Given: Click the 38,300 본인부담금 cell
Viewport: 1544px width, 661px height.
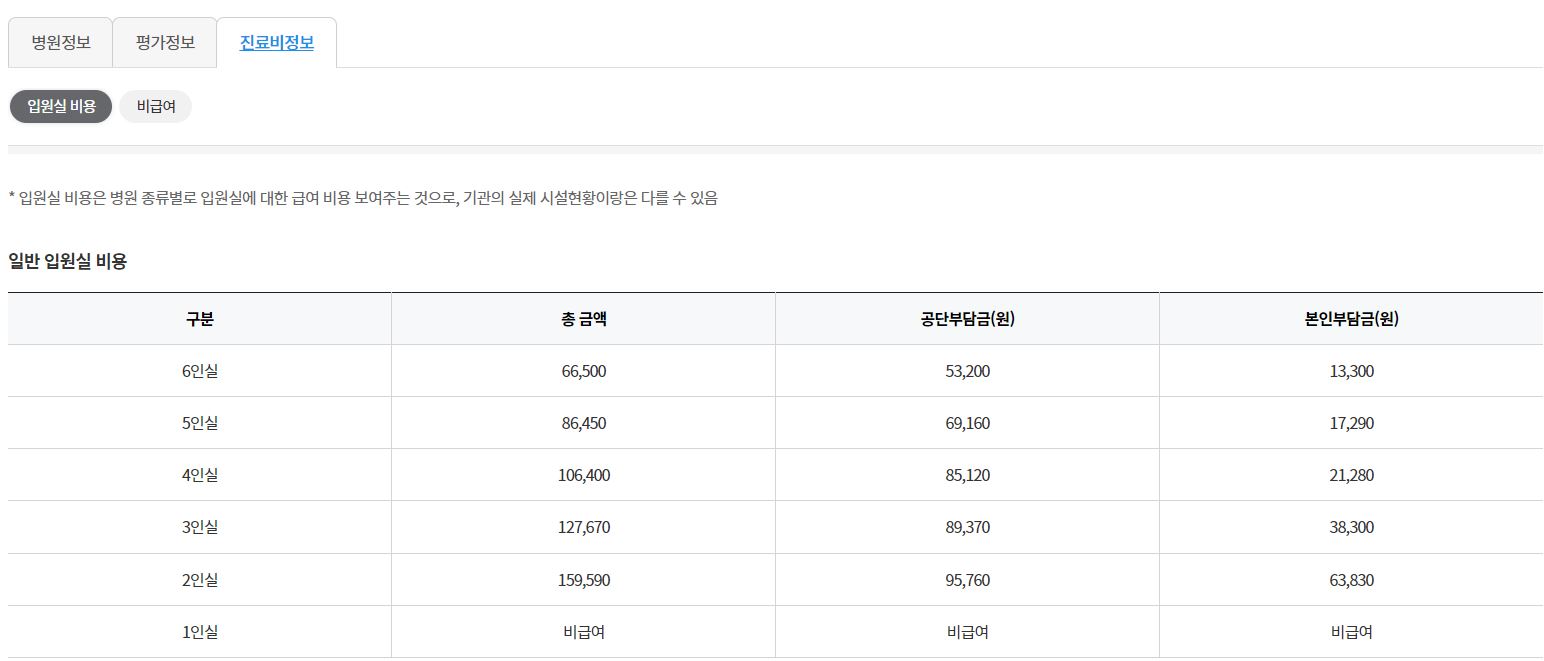Looking at the screenshot, I should click(x=1350, y=527).
